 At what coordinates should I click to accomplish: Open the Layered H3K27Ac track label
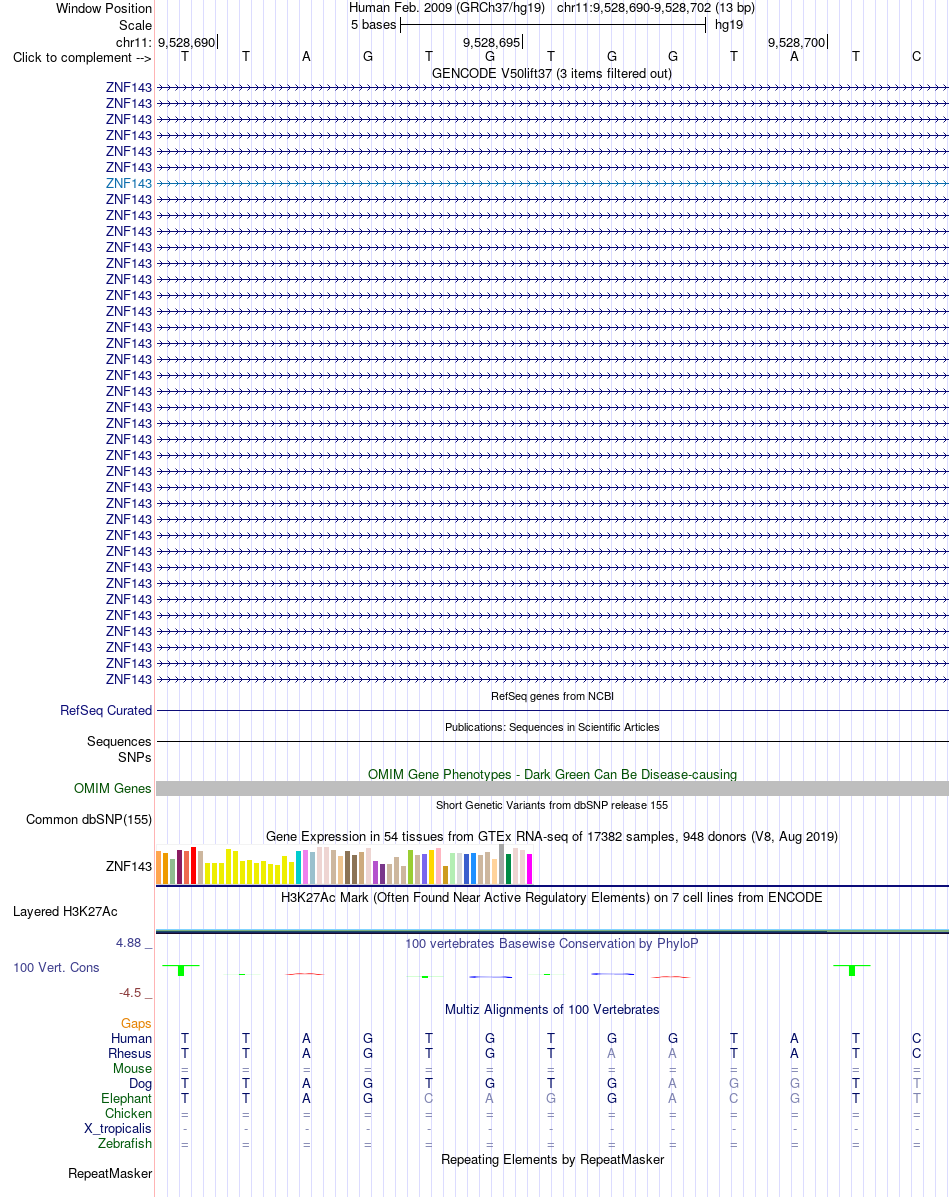click(65, 911)
